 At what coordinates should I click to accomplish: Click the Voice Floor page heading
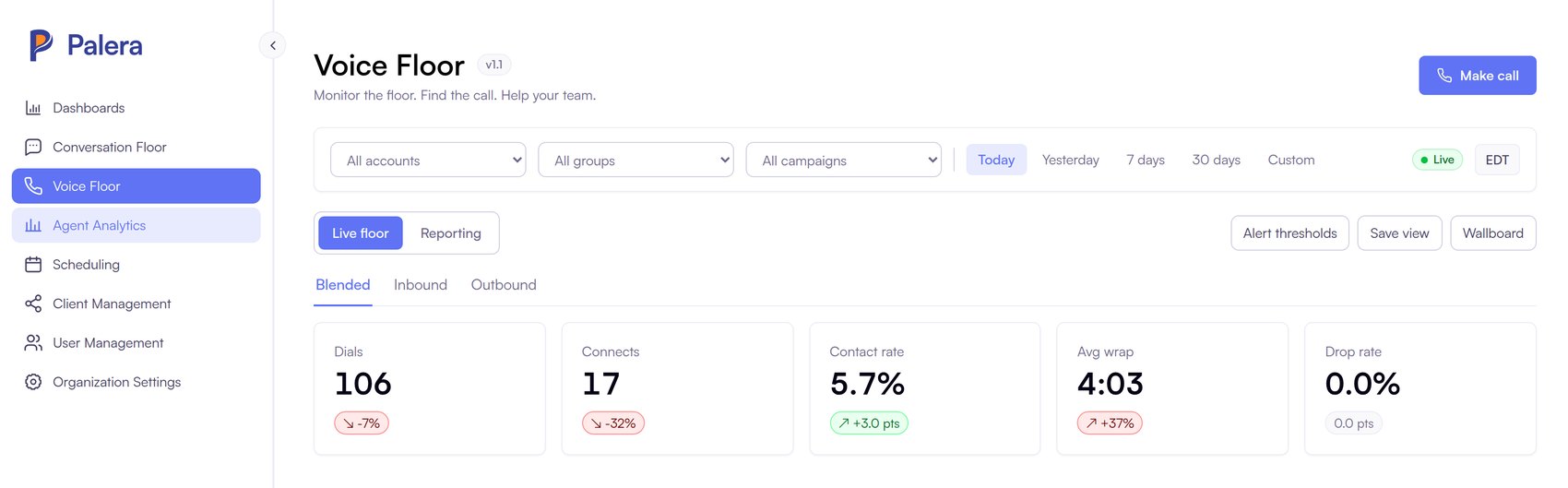389,65
